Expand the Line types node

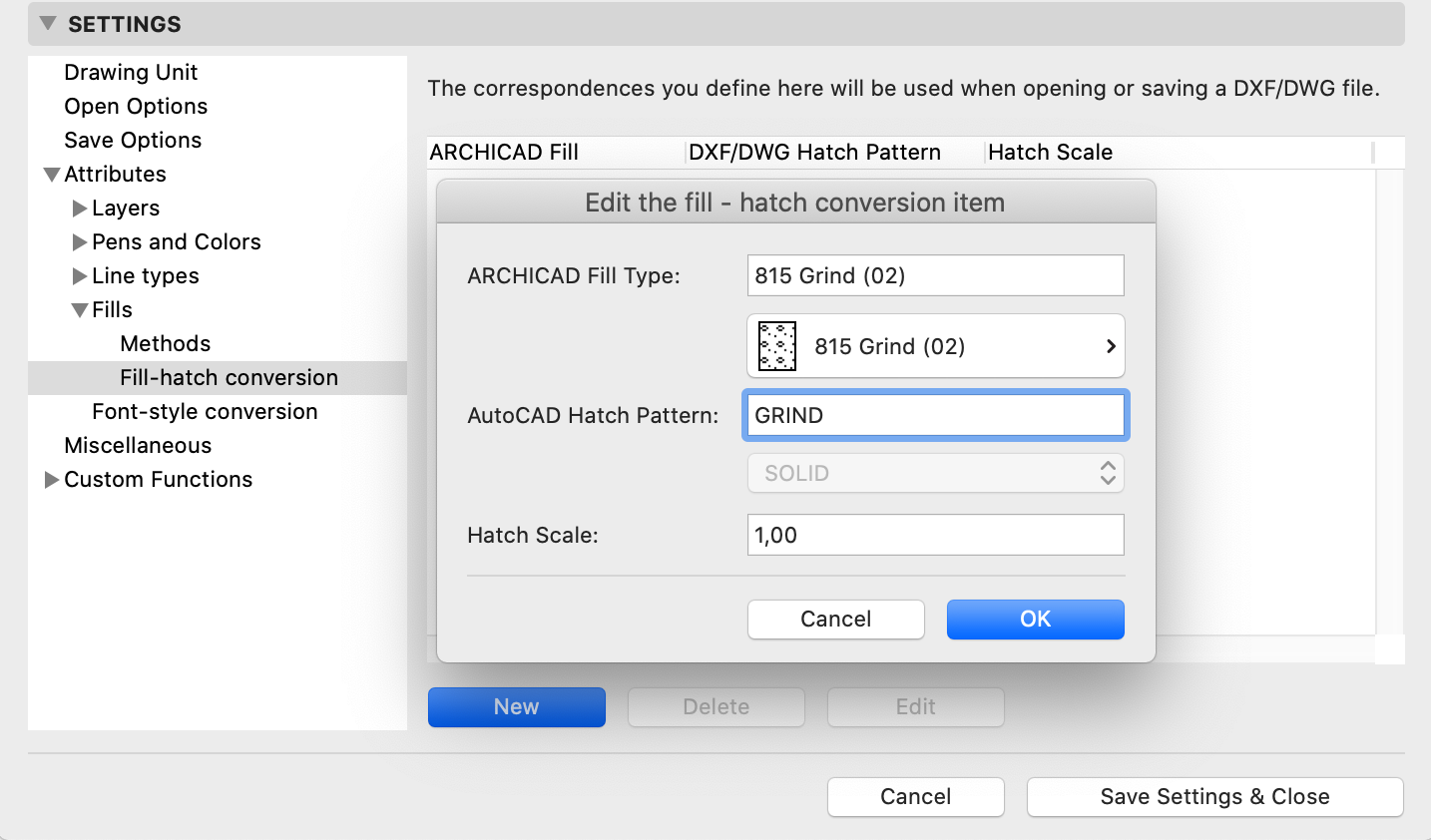pos(80,276)
